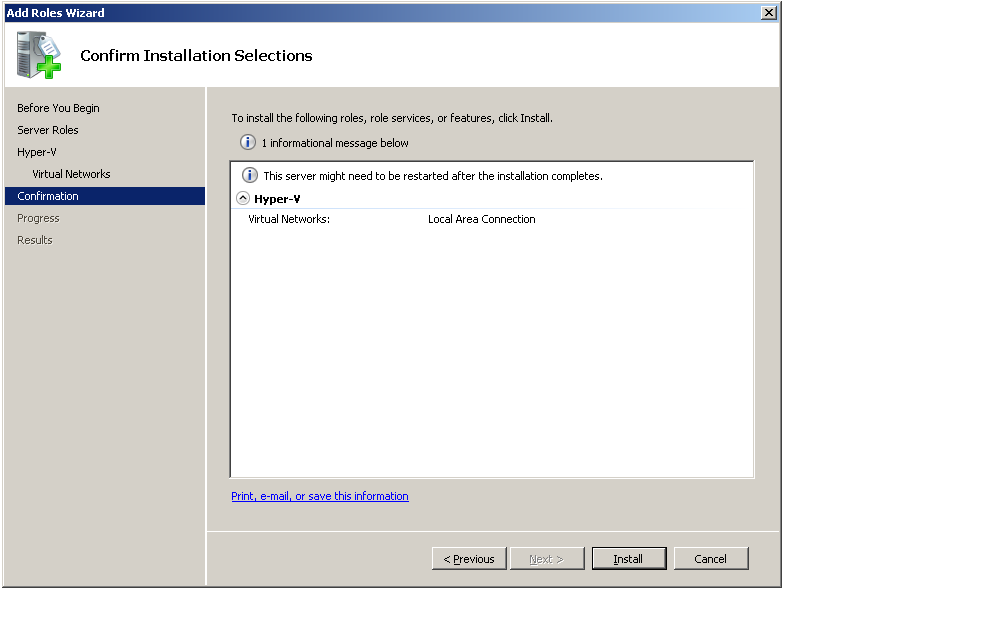Click the server with green plus icon
1000x640 pixels.
39,55
